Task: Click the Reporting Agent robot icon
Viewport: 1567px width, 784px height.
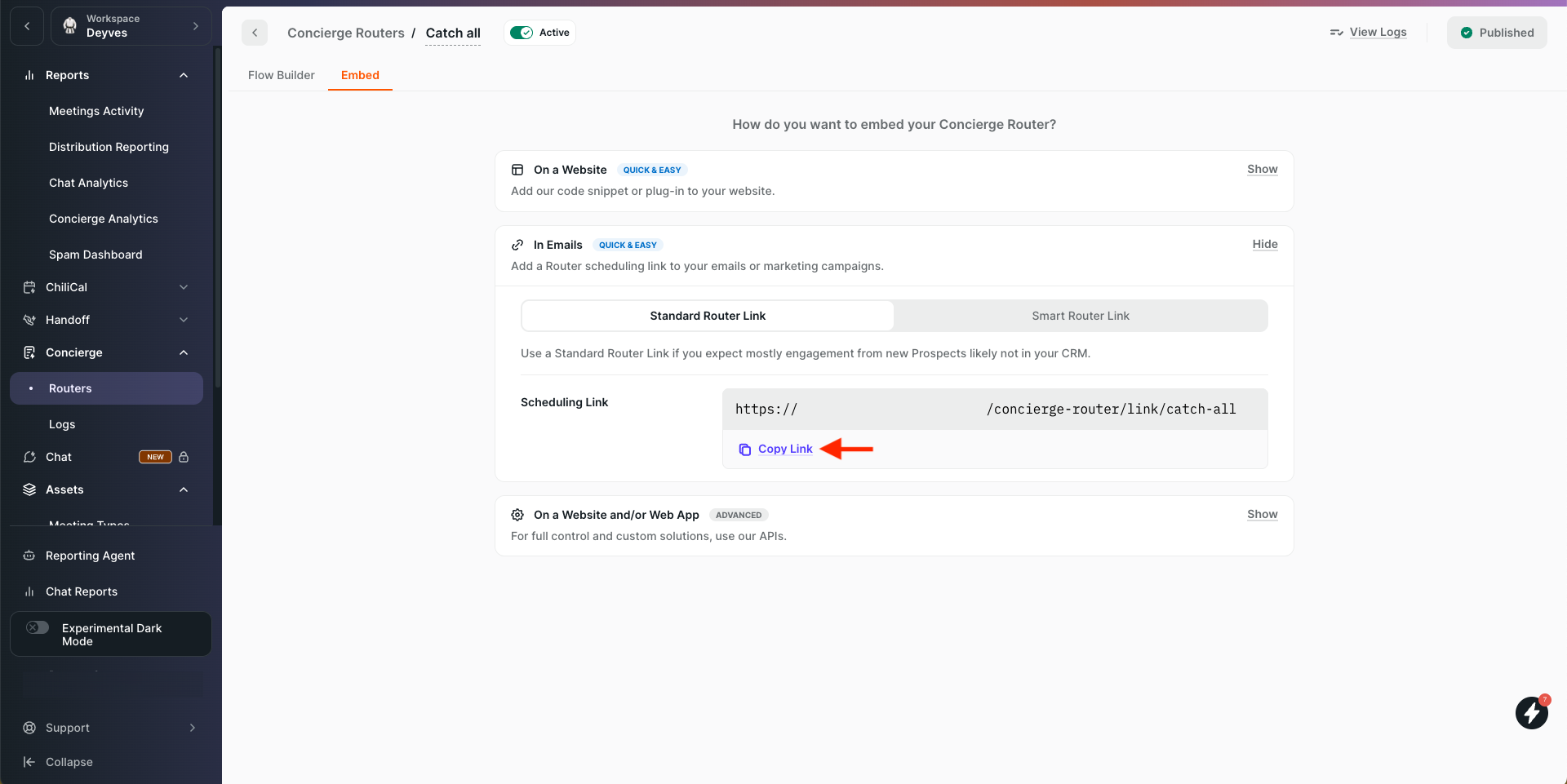Action: tap(29, 556)
